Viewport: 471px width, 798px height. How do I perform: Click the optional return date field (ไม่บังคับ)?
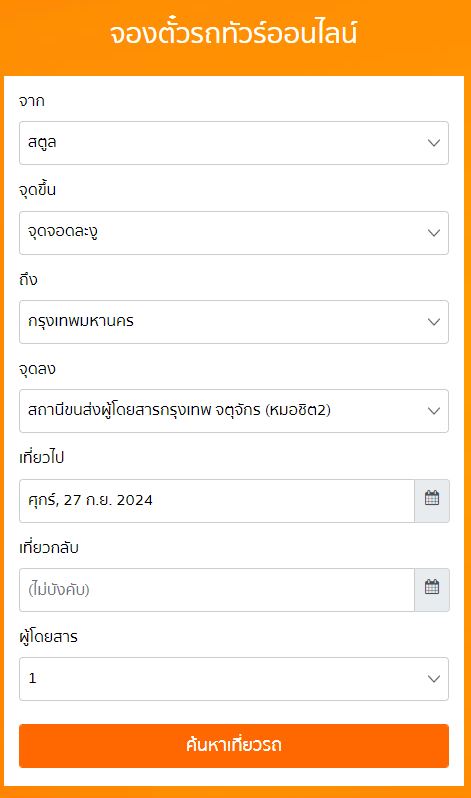click(x=216, y=589)
